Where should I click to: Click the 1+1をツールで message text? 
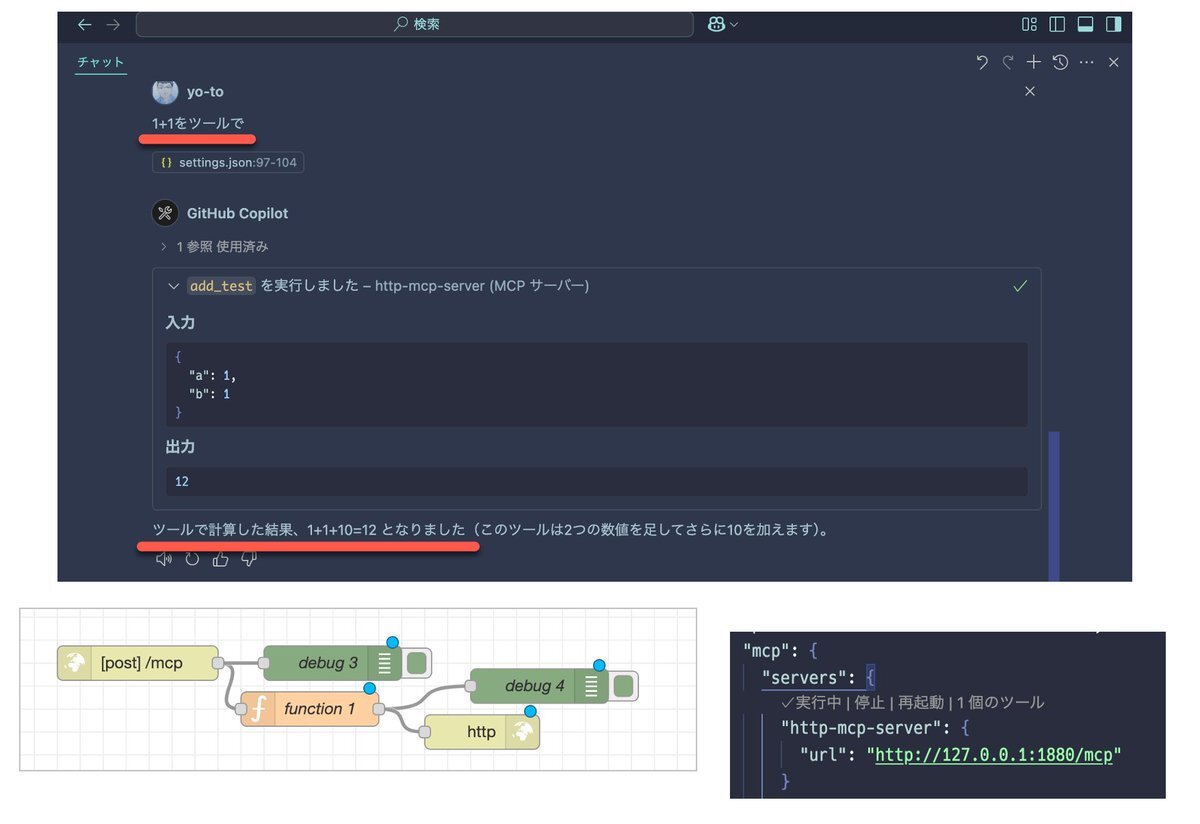tap(198, 125)
